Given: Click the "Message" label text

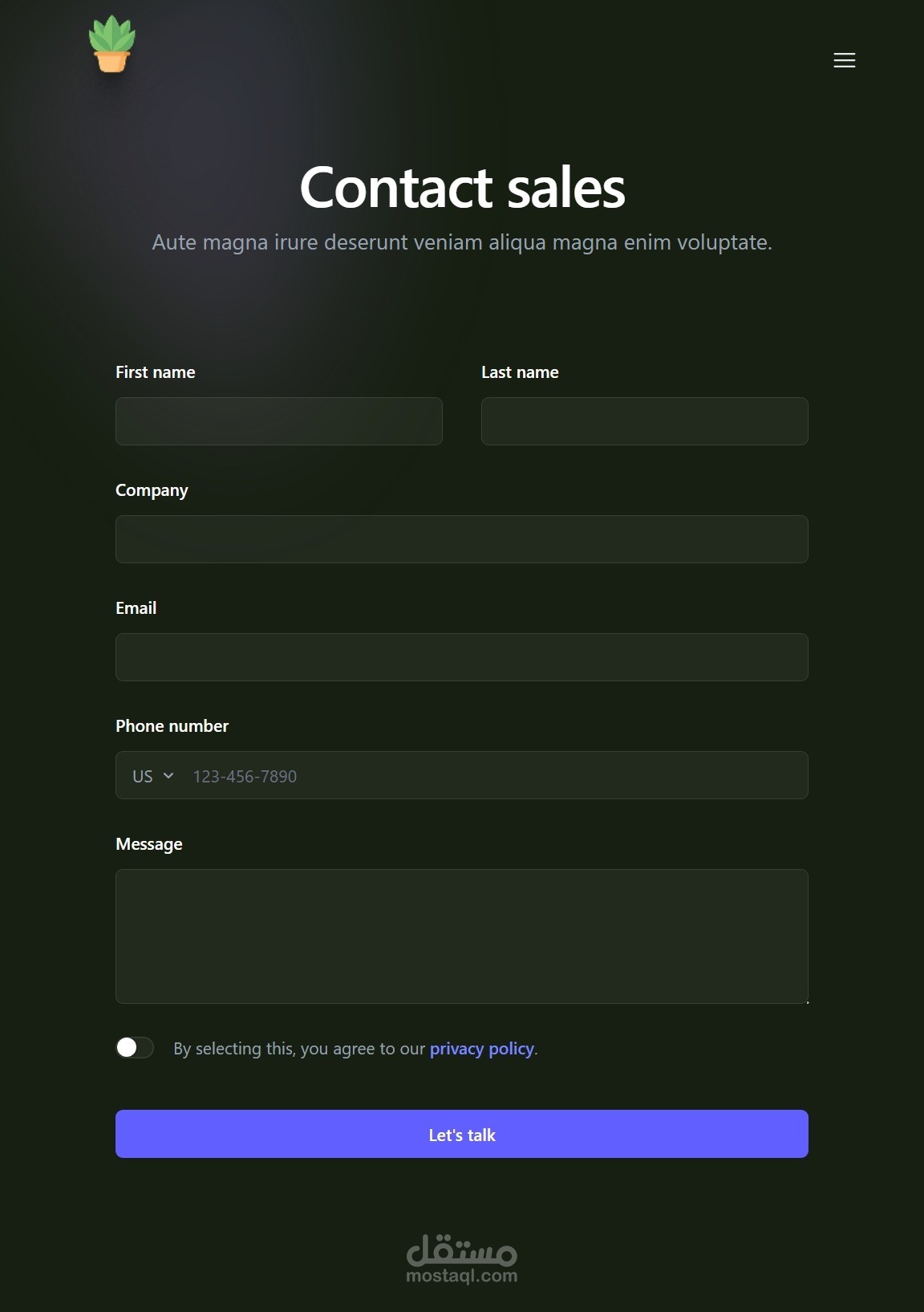Looking at the screenshot, I should (149, 844).
